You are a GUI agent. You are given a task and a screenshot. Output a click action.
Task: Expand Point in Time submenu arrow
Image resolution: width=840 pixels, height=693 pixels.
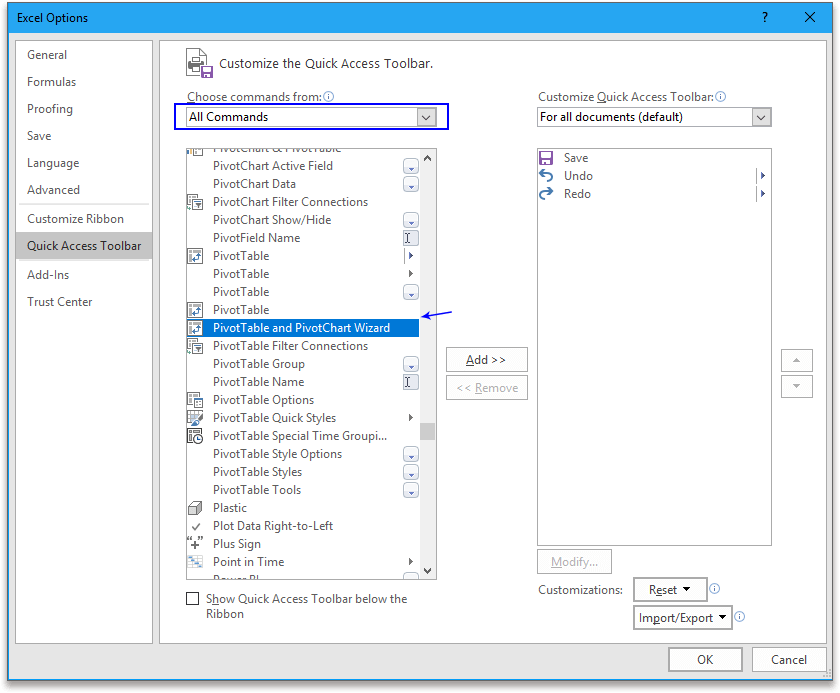(410, 562)
